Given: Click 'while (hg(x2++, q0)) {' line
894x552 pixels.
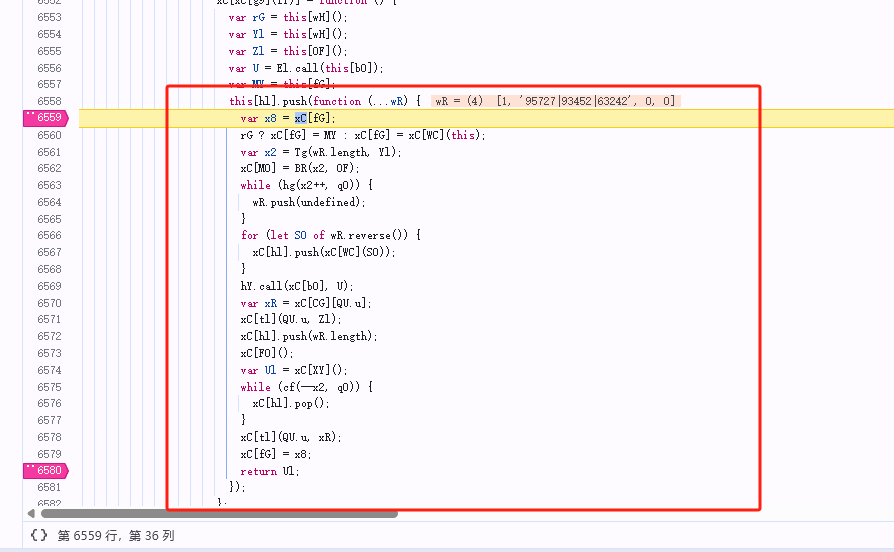Looking at the screenshot, I should [x=307, y=185].
